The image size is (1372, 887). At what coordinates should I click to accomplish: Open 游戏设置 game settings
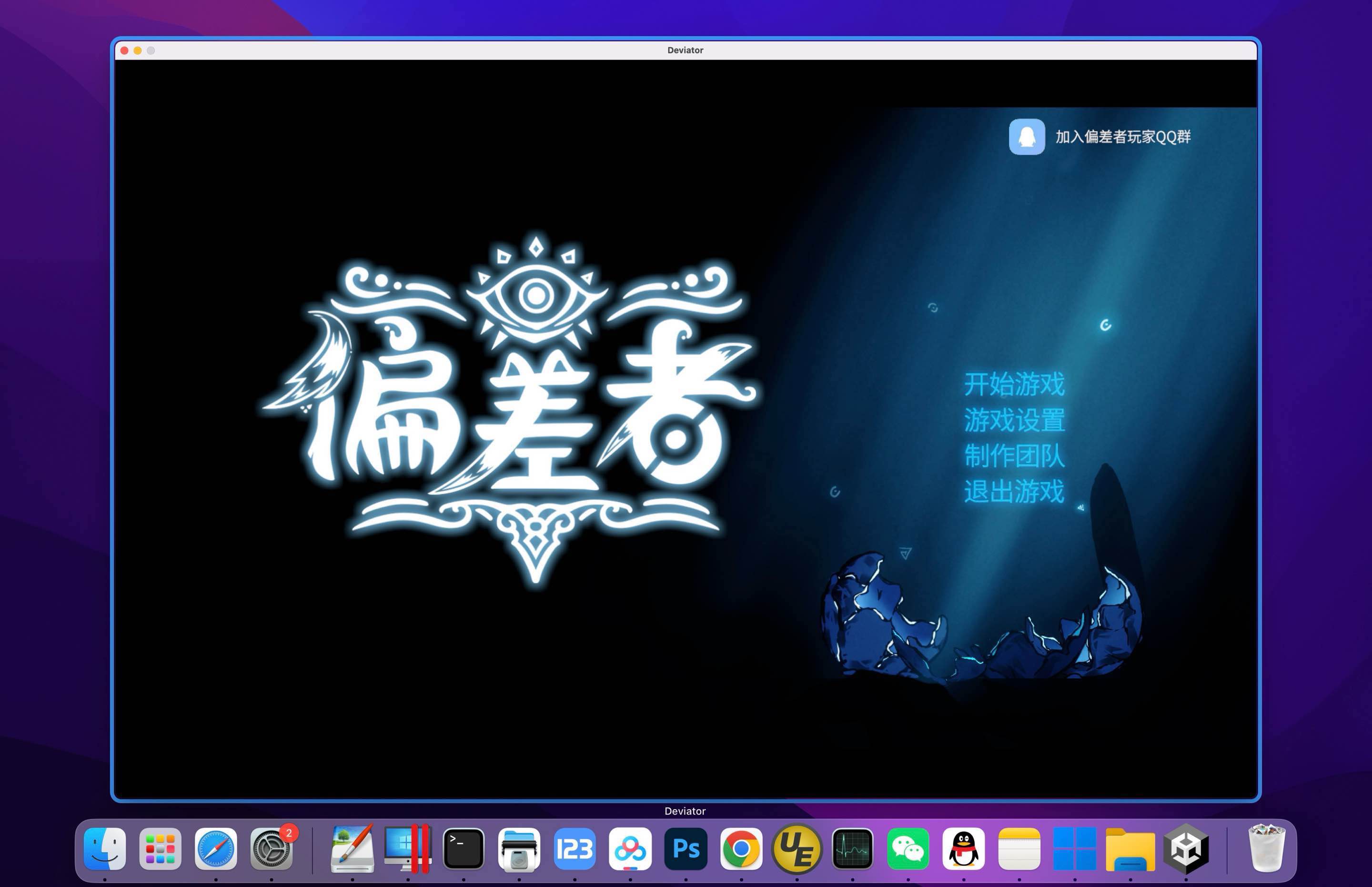[1014, 420]
